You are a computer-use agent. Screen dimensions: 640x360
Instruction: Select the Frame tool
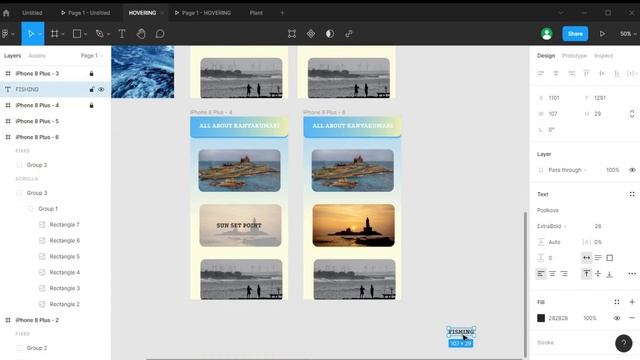pyautogui.click(x=54, y=34)
